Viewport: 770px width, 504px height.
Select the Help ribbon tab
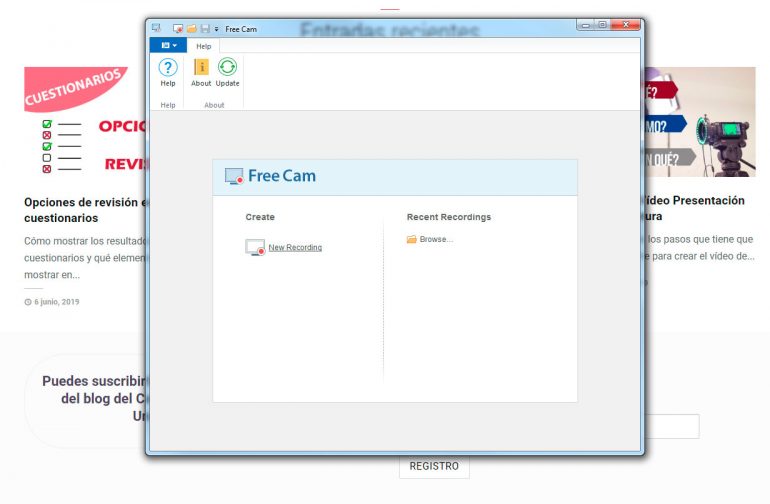(203, 46)
